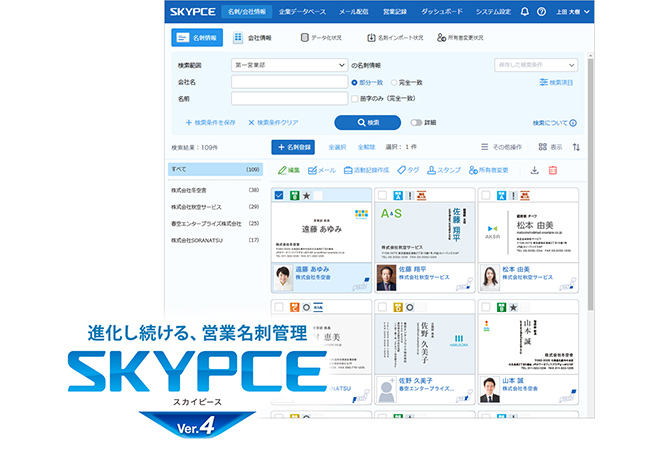
Task: Filter by 株式会社SORANATSU row
Action: pyautogui.click(x=215, y=240)
